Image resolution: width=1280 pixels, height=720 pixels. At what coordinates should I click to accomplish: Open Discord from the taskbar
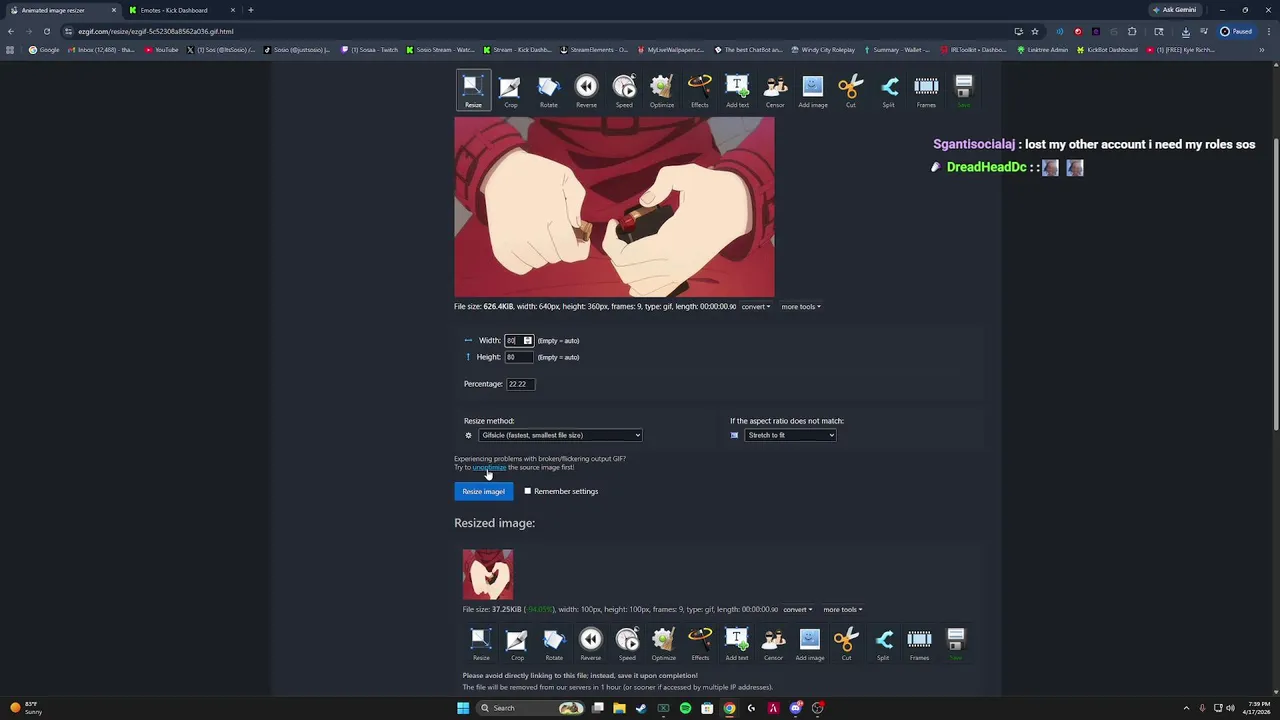(x=795, y=708)
